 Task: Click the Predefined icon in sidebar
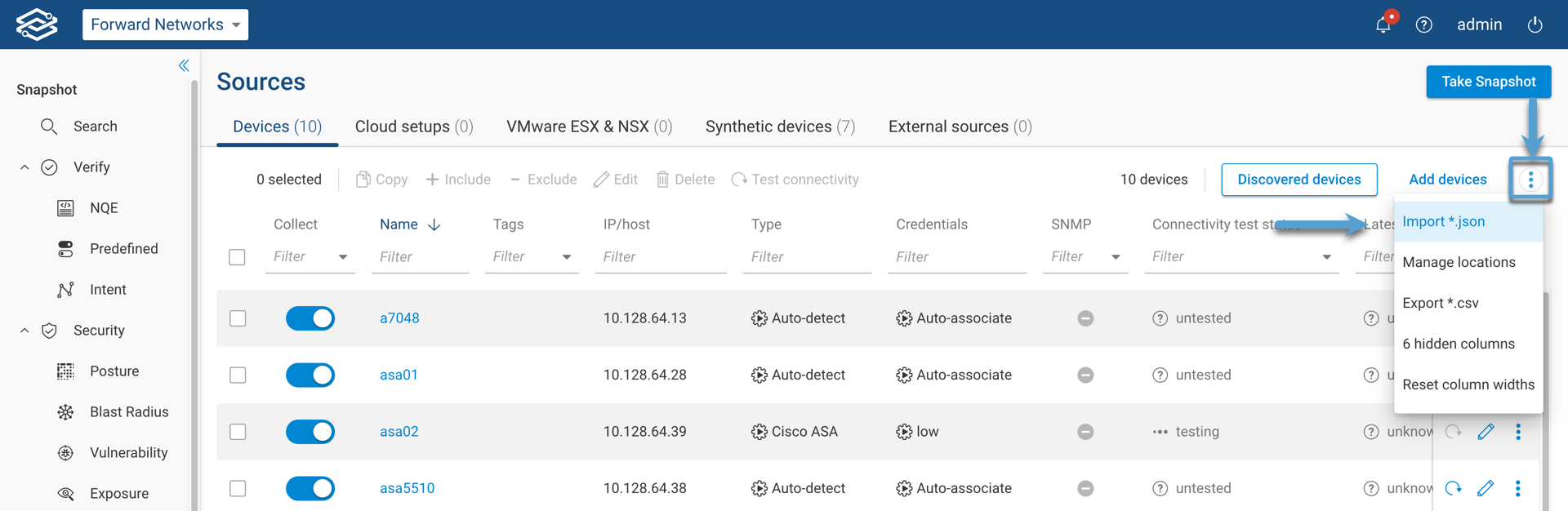pos(65,249)
